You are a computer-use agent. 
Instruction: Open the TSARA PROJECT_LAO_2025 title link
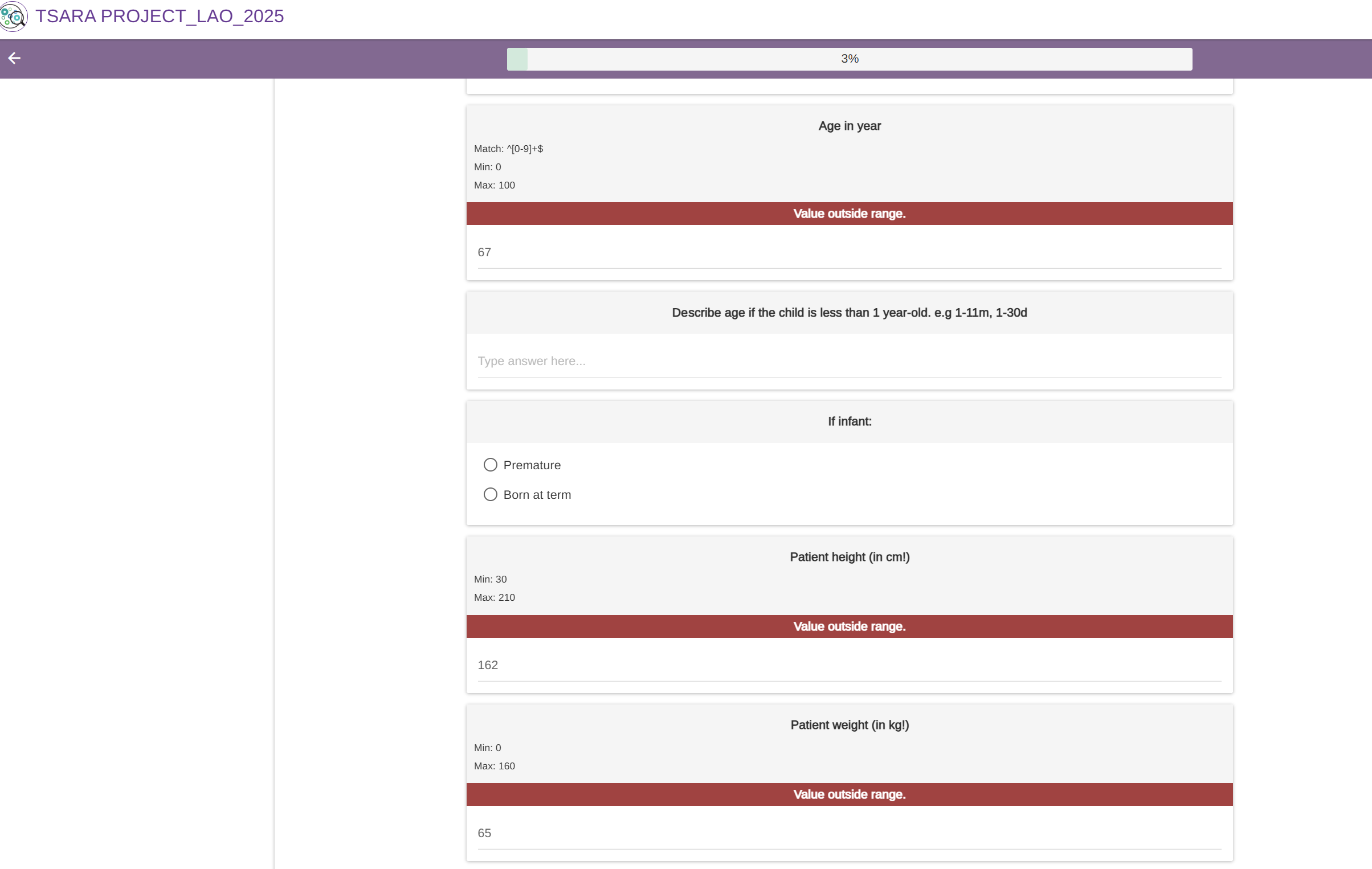(160, 16)
